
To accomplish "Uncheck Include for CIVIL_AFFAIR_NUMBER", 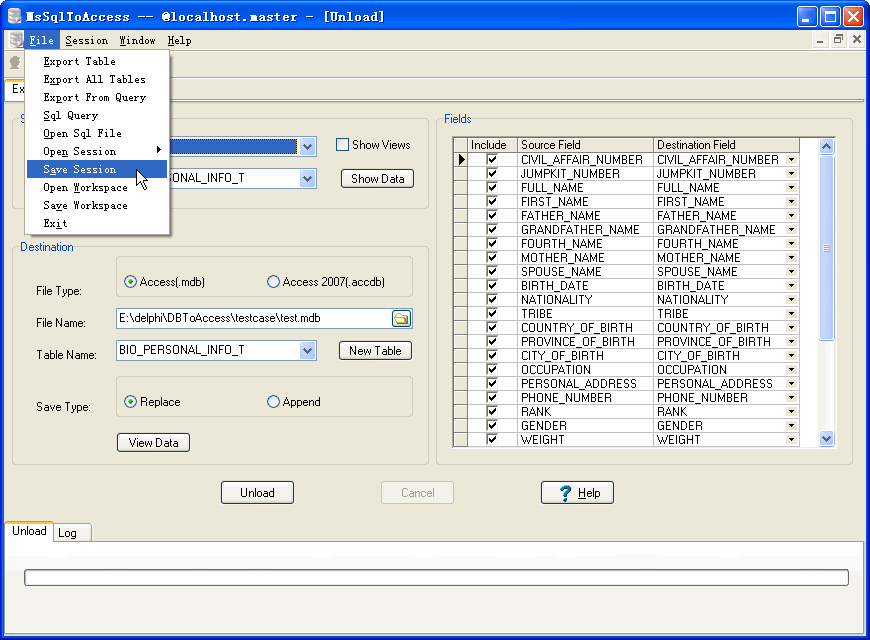I will pos(492,159).
